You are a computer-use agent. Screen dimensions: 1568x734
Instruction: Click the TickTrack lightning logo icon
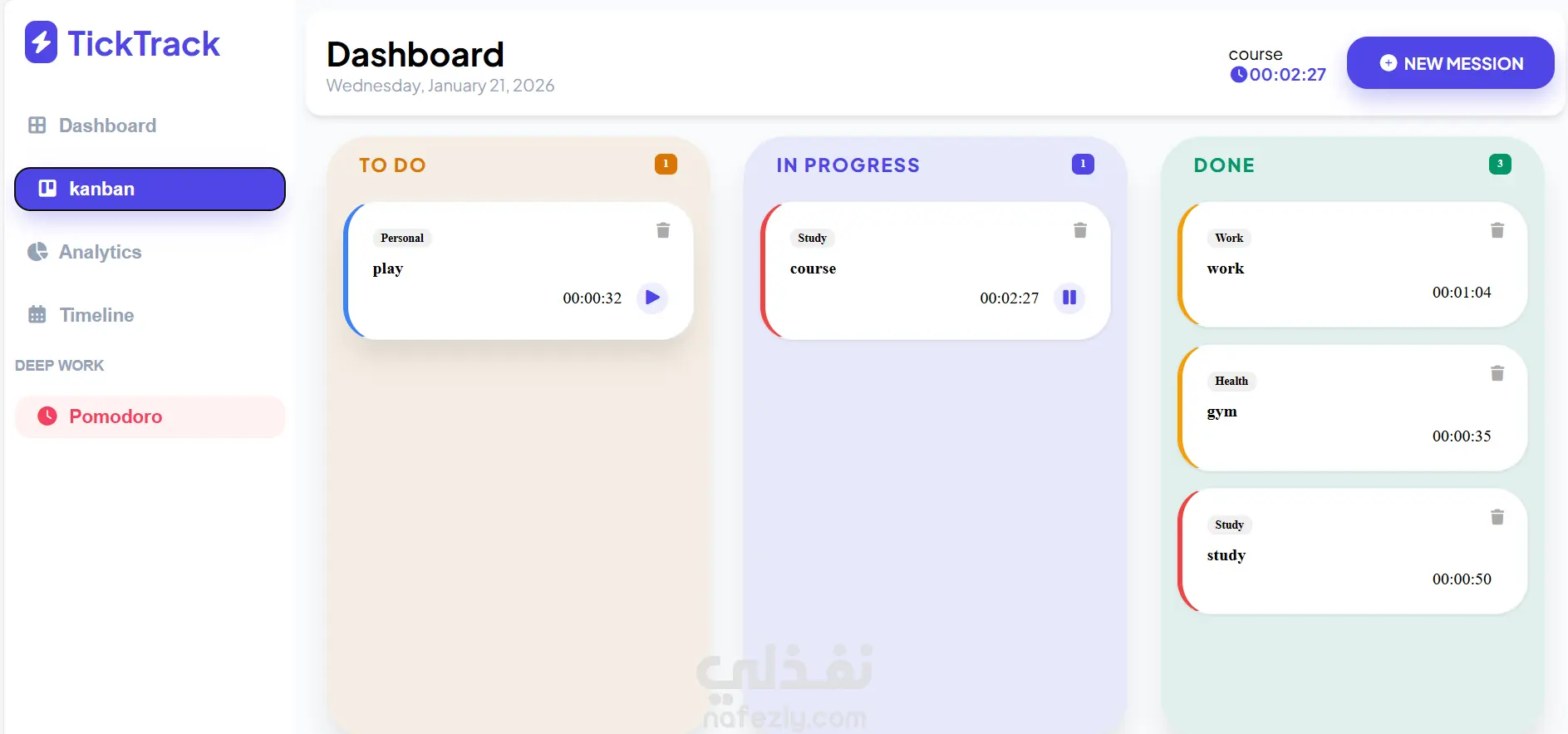(x=41, y=42)
